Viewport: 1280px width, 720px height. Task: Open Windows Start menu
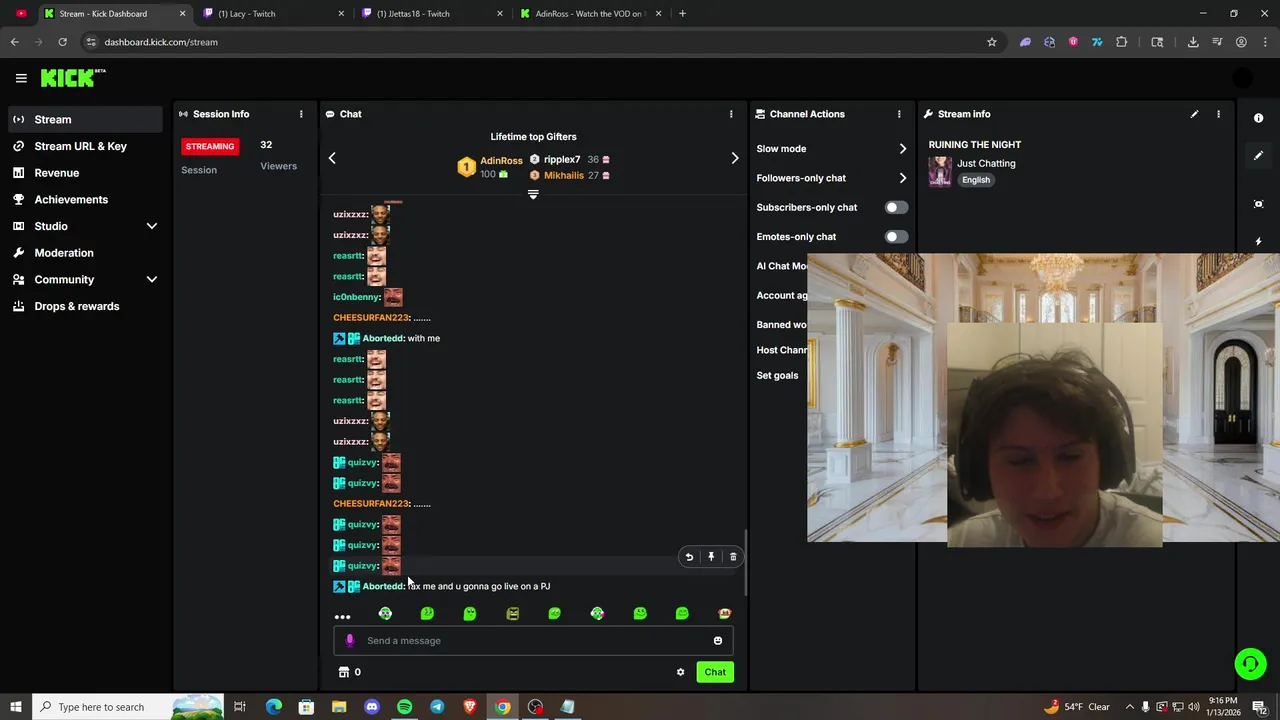click(15, 707)
